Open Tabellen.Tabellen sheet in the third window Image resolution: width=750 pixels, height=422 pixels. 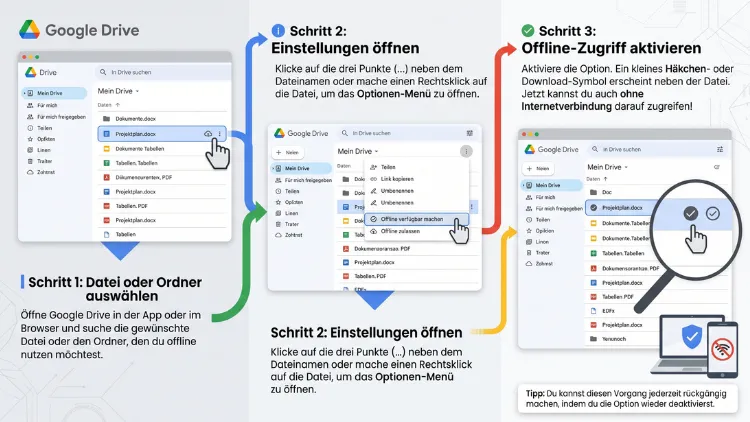[619, 253]
